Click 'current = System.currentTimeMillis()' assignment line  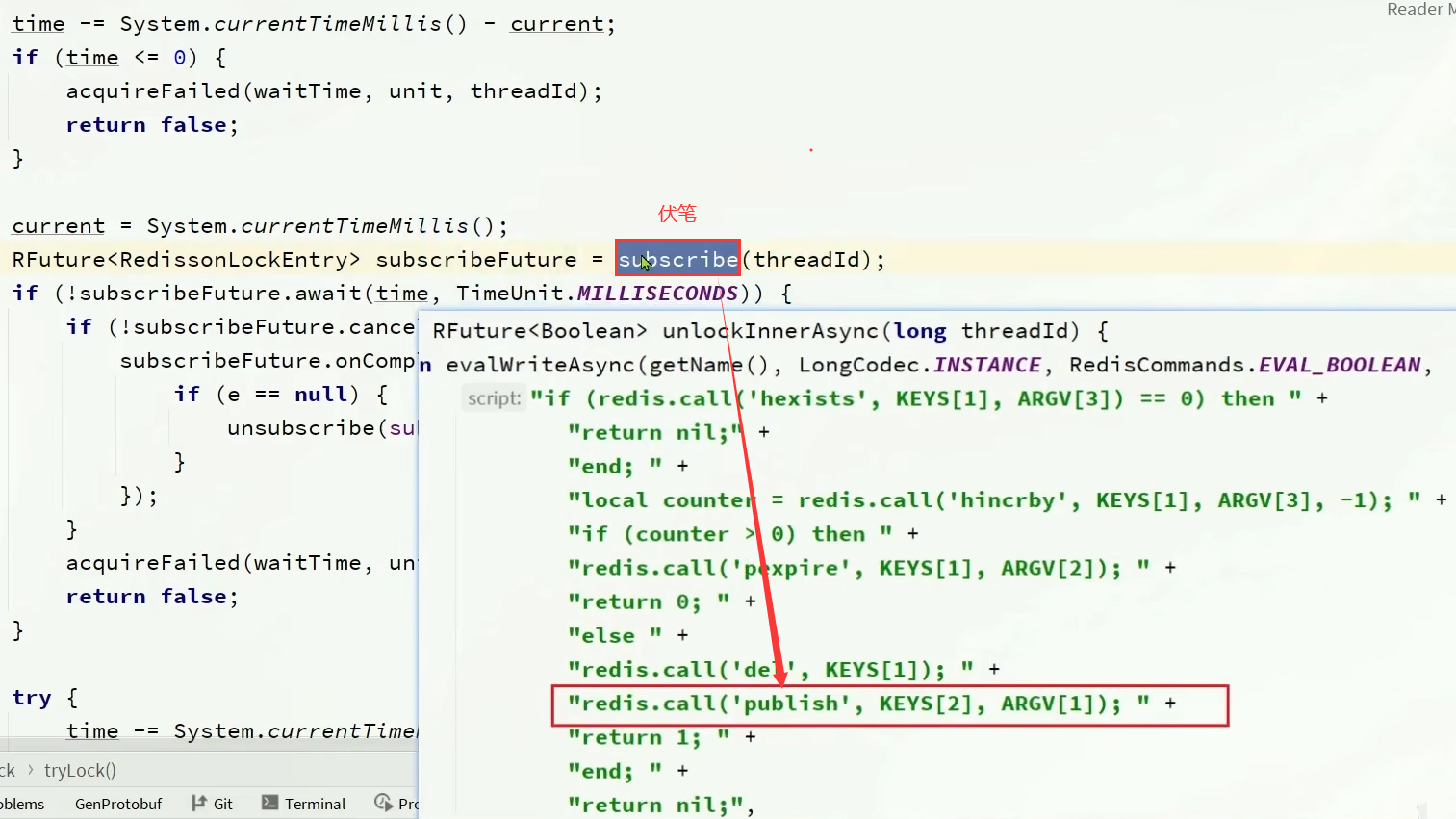click(260, 225)
